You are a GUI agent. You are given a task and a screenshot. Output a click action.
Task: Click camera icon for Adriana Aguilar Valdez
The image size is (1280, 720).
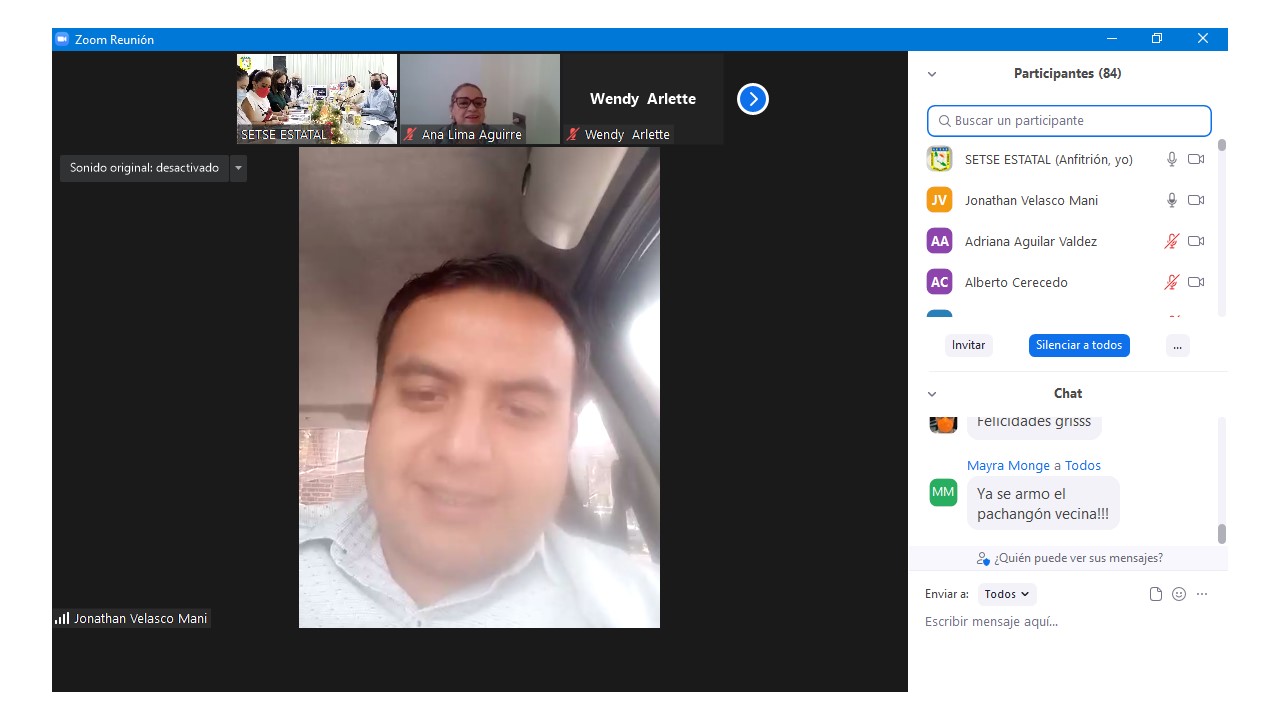(x=1196, y=241)
